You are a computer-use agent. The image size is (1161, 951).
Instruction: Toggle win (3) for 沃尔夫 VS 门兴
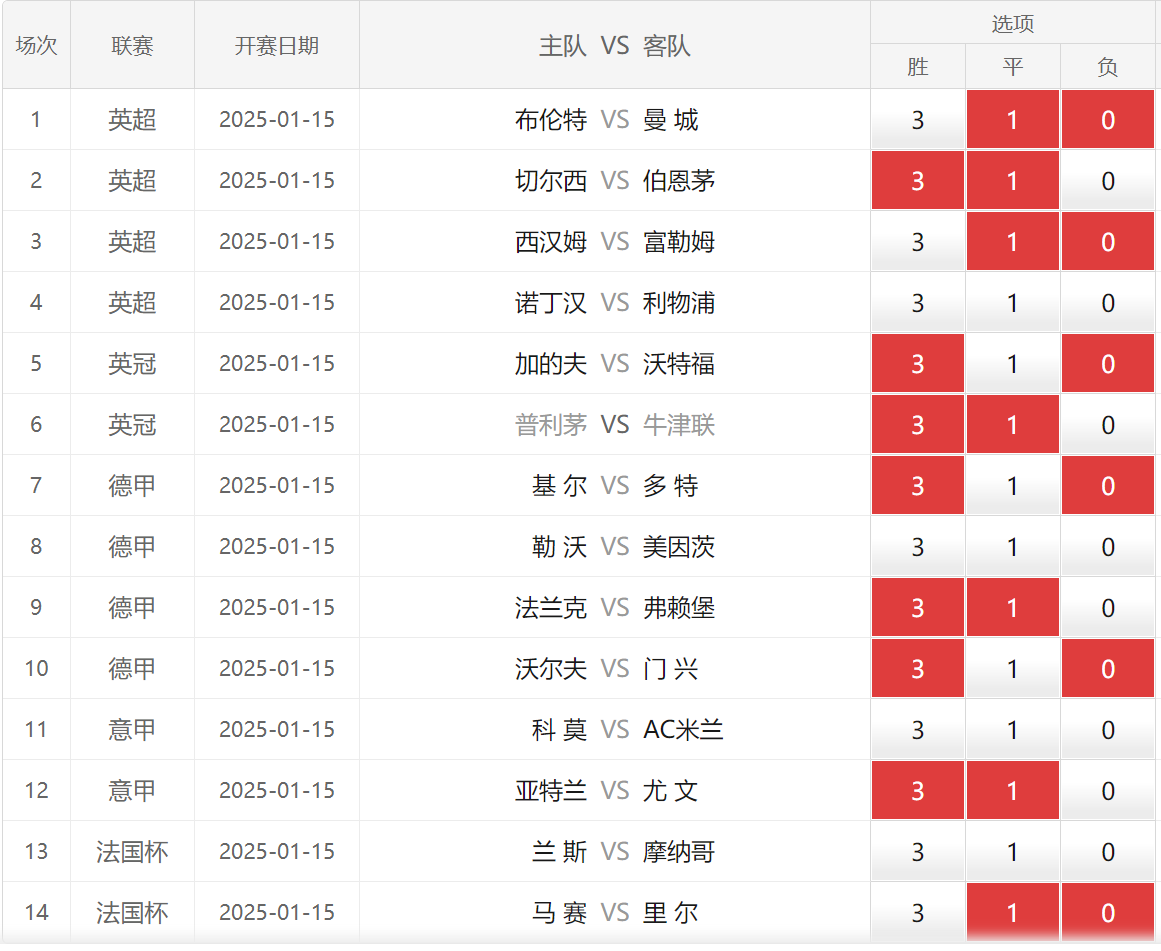point(917,669)
